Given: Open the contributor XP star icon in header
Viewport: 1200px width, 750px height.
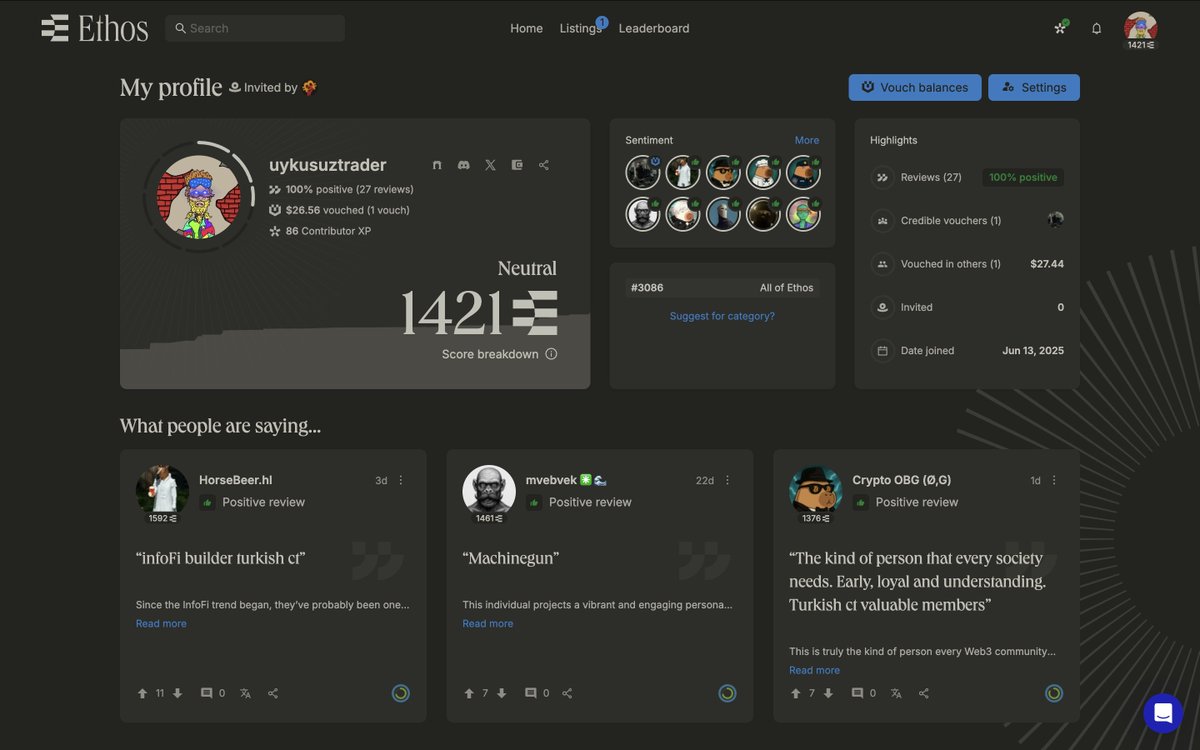Looking at the screenshot, I should pos(1060,28).
